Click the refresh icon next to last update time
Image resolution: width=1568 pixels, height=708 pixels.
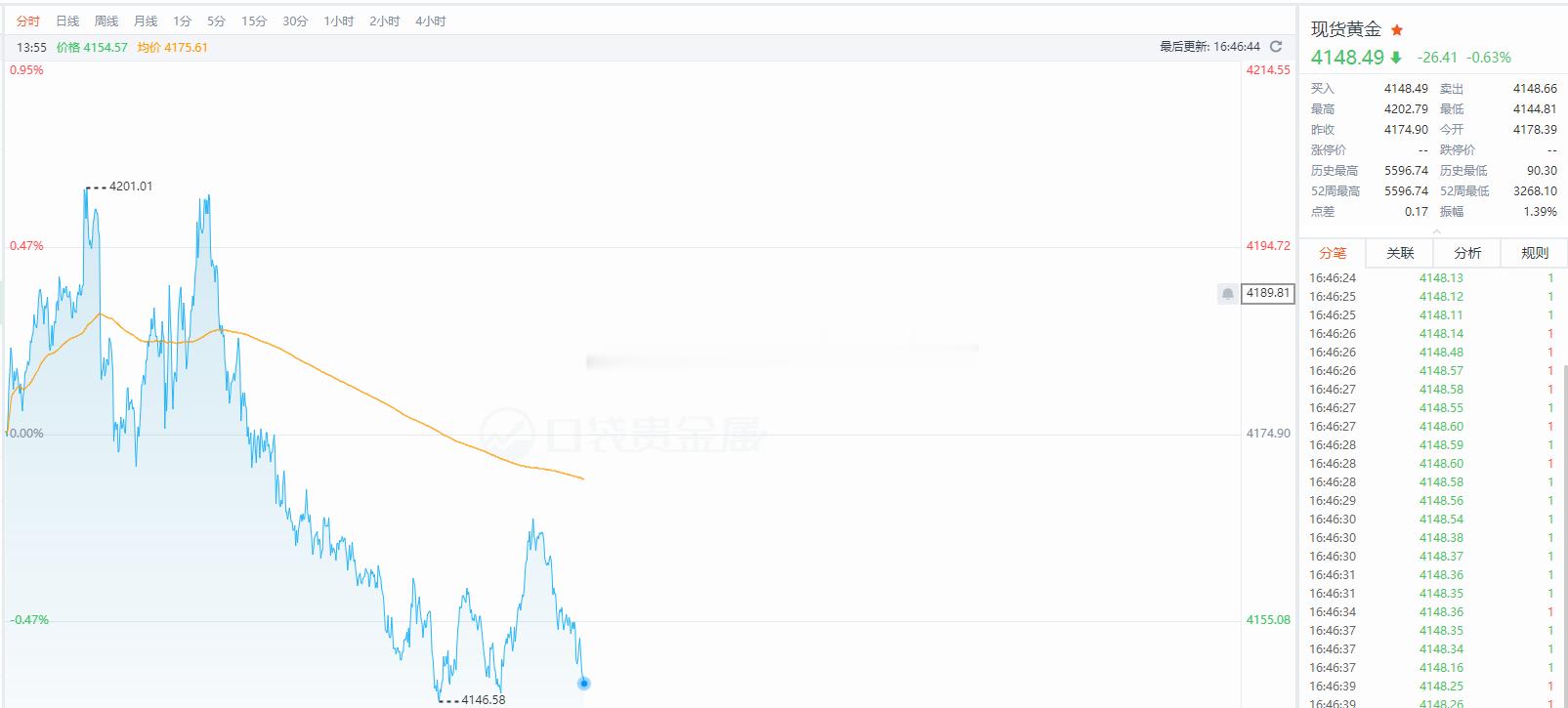coord(1276,47)
